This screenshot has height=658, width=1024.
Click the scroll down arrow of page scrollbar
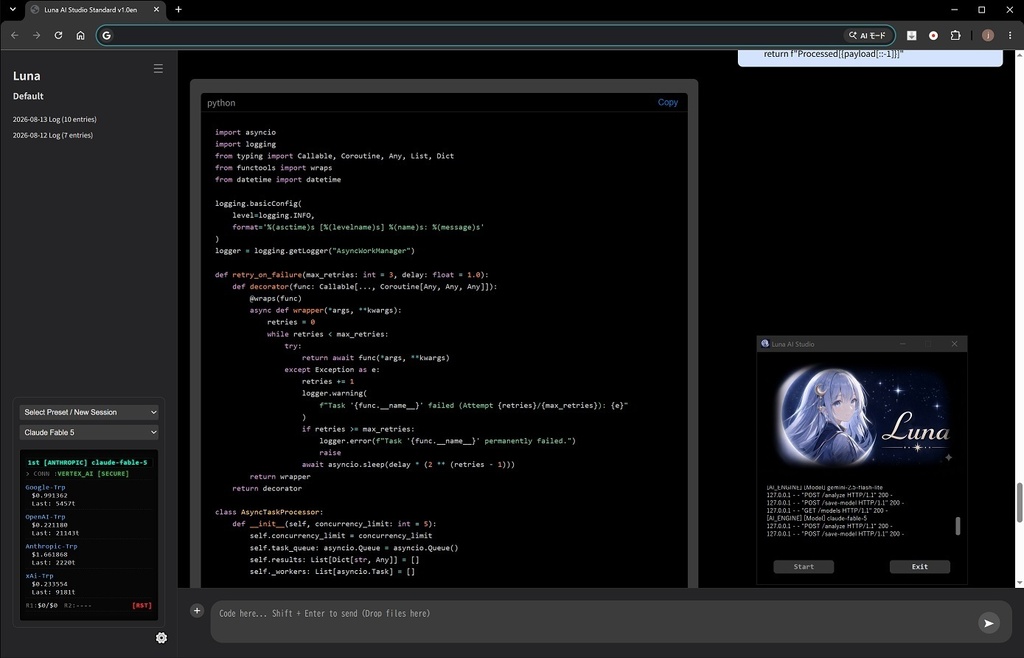(1018, 582)
